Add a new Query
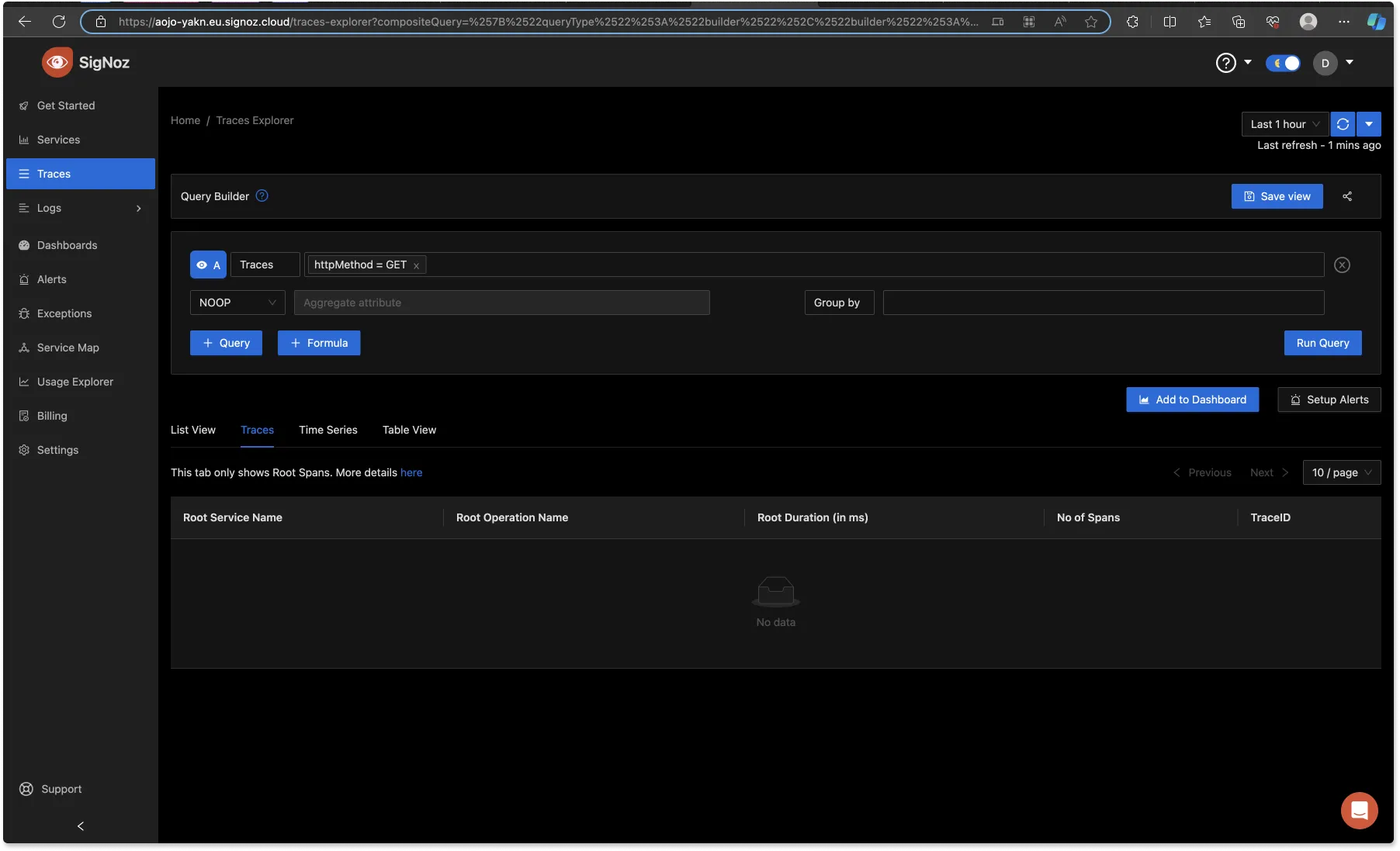The width and height of the screenshot is (1400, 851). click(226, 343)
